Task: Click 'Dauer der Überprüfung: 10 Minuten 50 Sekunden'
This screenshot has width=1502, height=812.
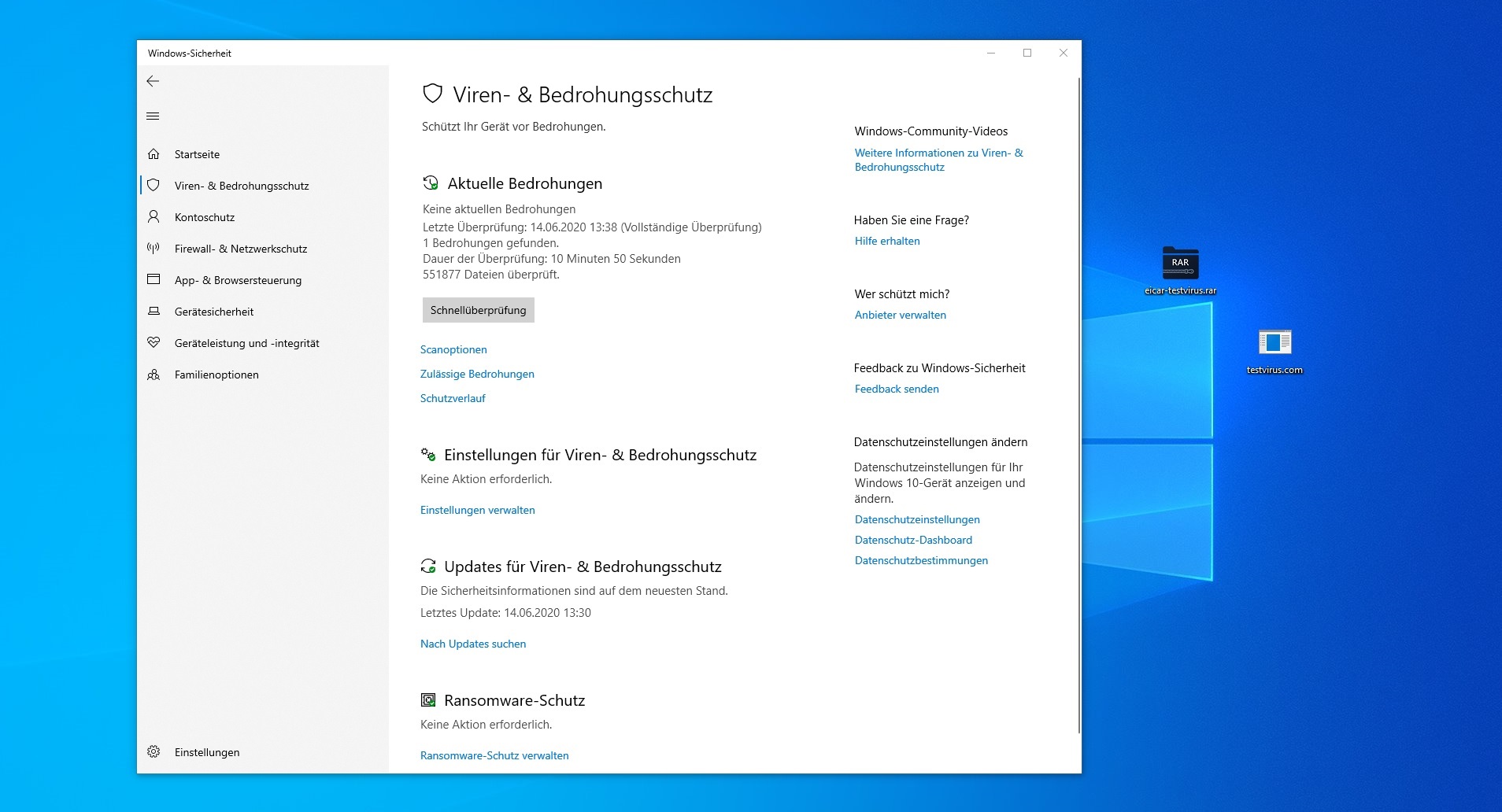Action: (x=552, y=259)
